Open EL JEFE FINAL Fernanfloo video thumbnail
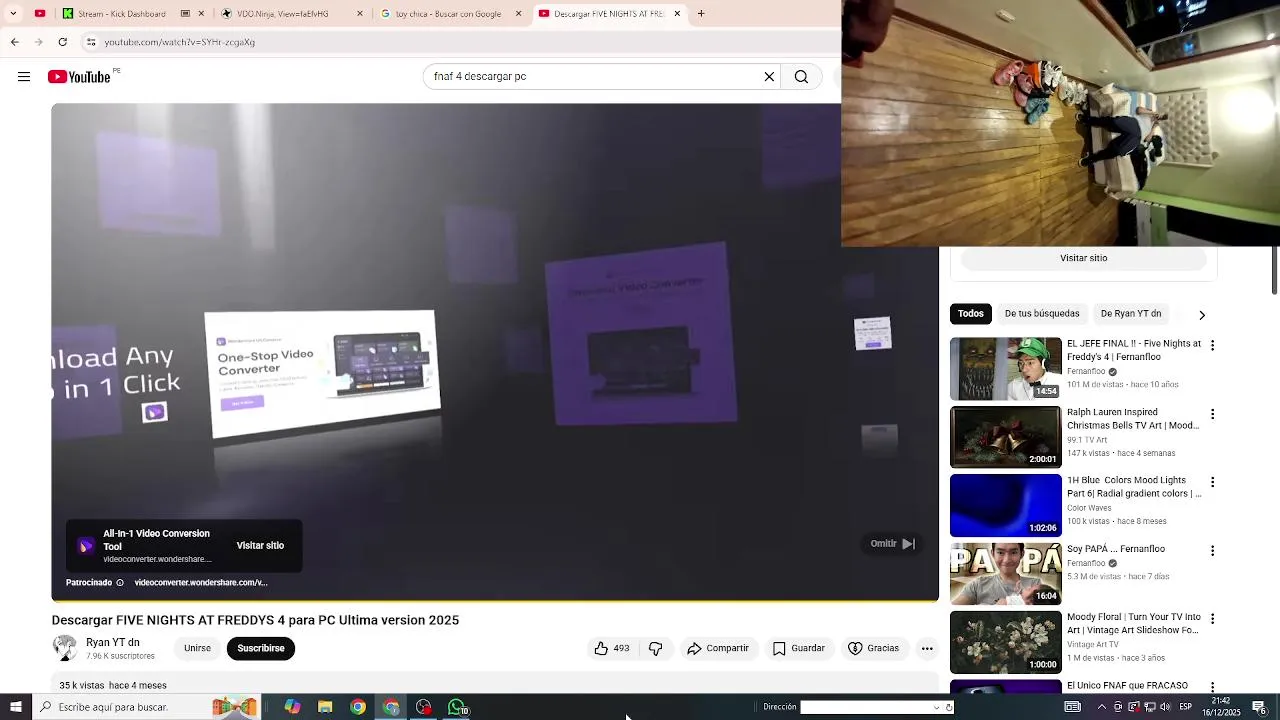1280x720 pixels. tap(1006, 369)
